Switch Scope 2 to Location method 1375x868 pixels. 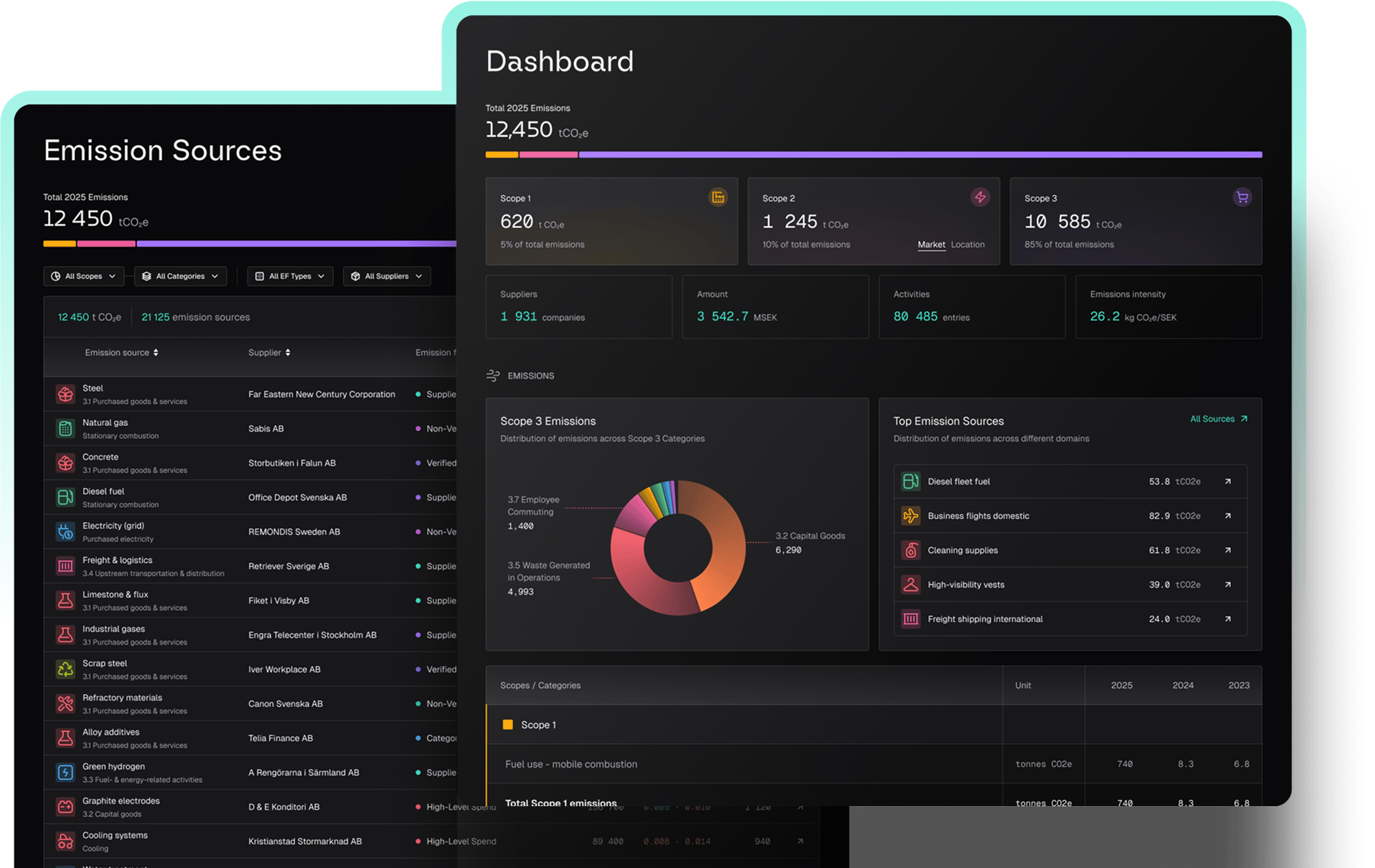tap(967, 245)
